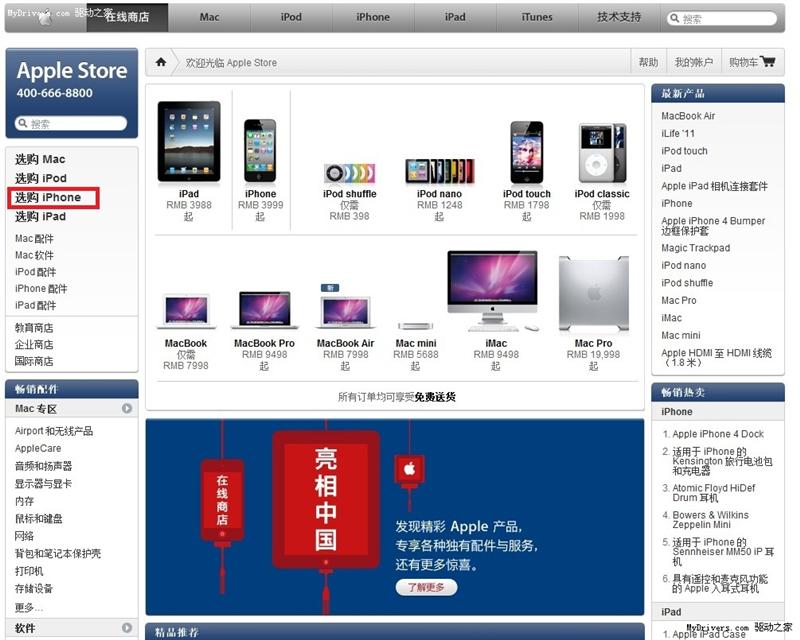The height and width of the screenshot is (640, 800).
Task: Select the iPod shuffle product image
Action: [349, 174]
